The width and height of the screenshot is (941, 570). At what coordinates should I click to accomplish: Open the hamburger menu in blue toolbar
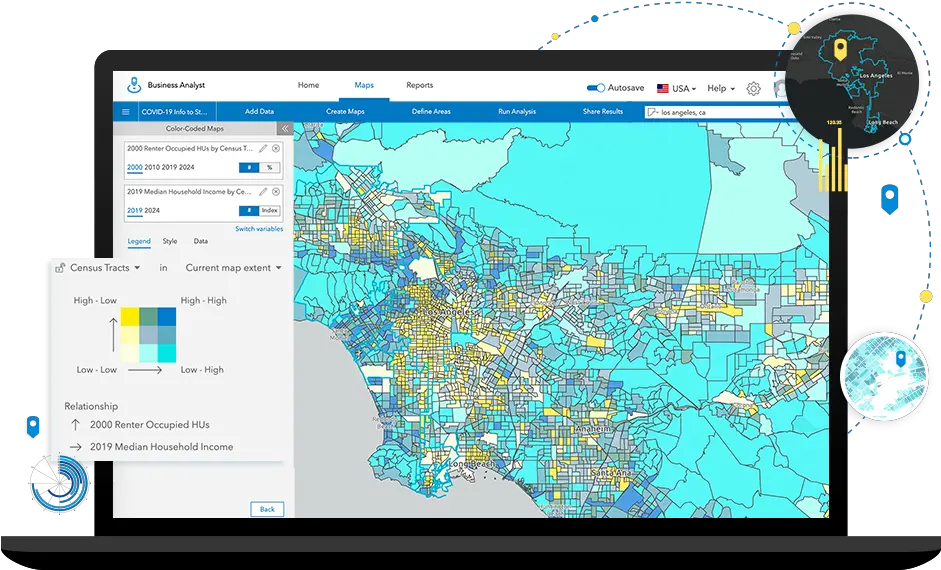125,112
